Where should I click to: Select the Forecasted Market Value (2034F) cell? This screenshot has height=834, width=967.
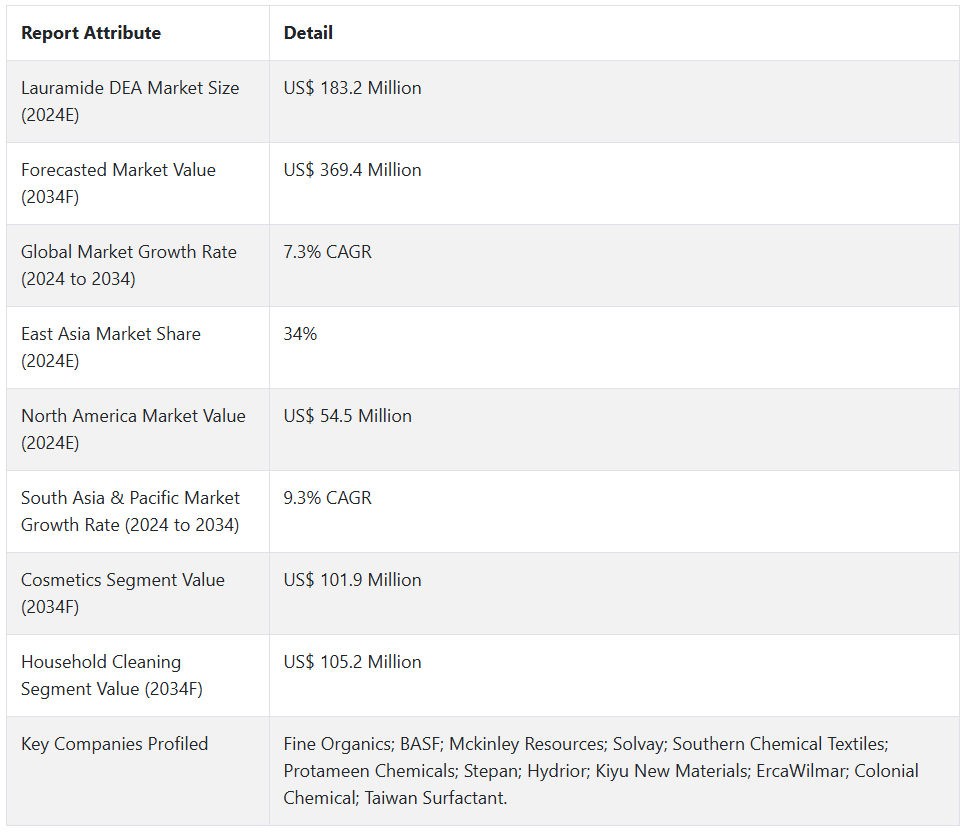(118, 183)
